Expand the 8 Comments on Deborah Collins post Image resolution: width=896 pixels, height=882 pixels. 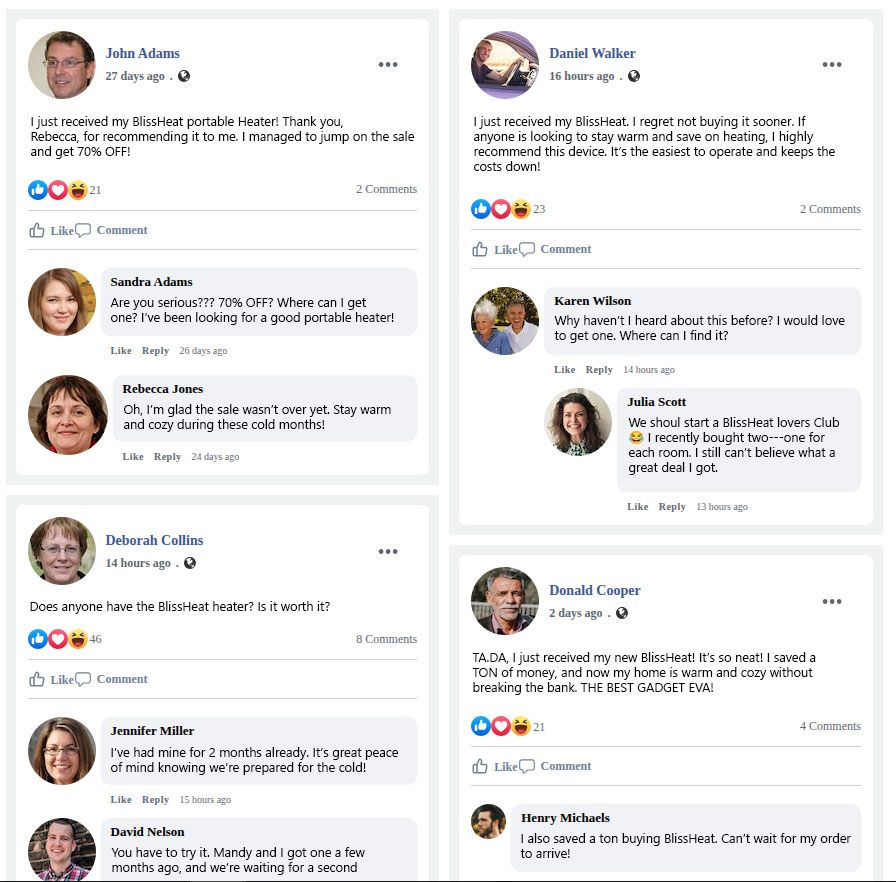point(386,639)
